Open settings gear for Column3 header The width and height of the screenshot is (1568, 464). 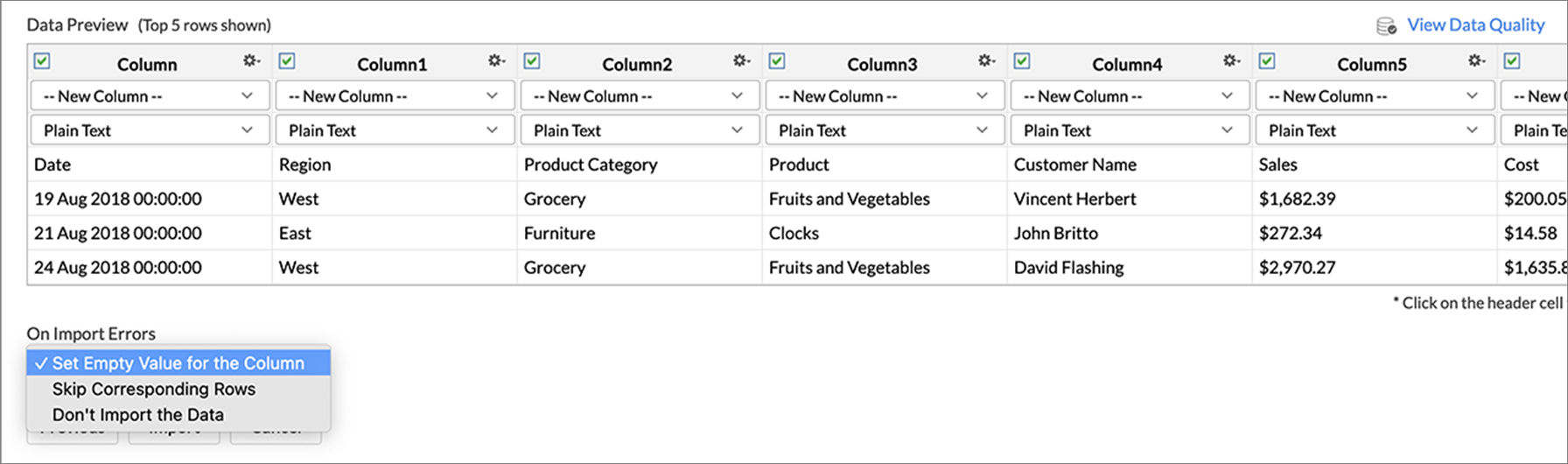point(986,61)
